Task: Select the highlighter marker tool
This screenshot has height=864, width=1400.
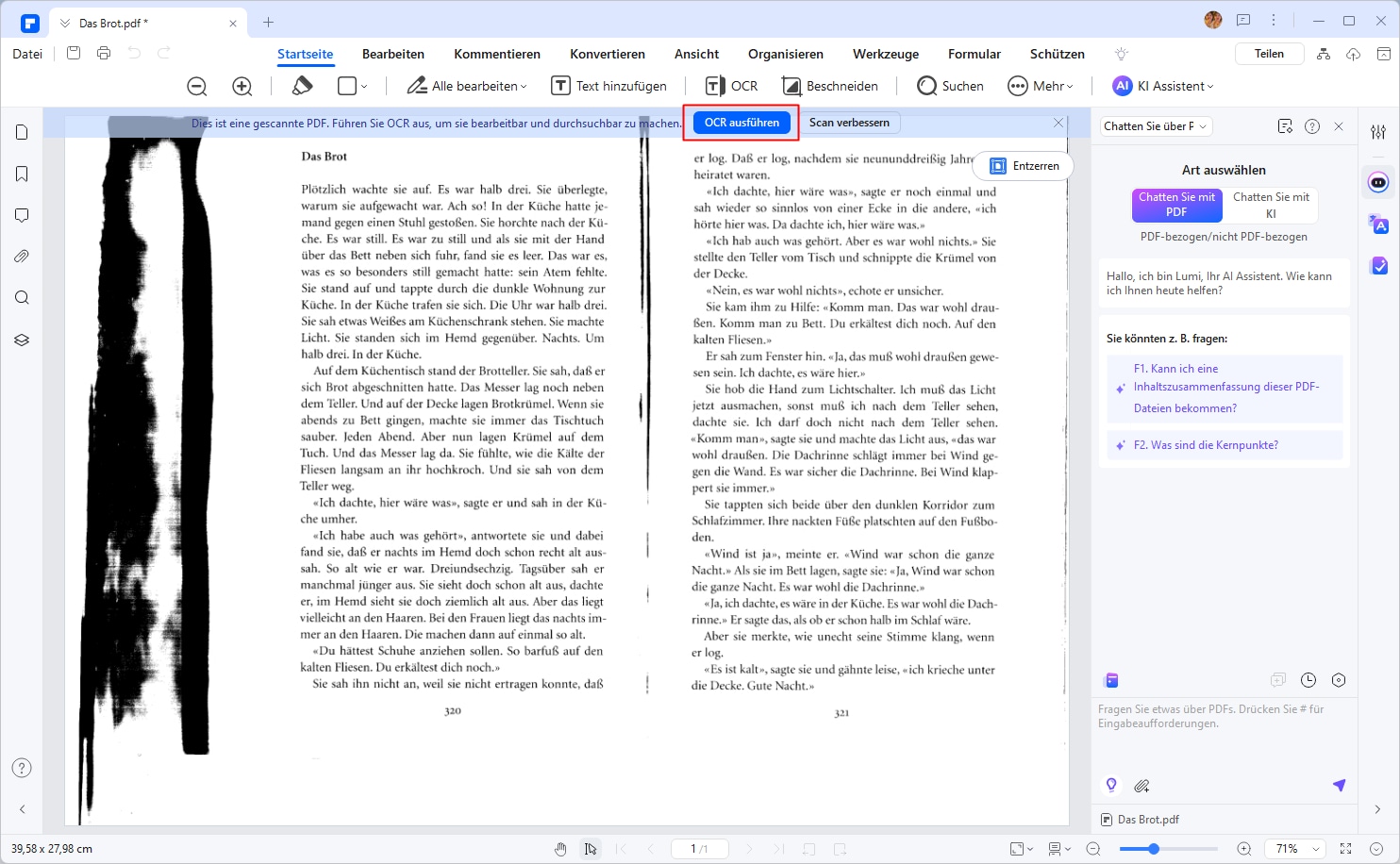Action: (x=303, y=86)
